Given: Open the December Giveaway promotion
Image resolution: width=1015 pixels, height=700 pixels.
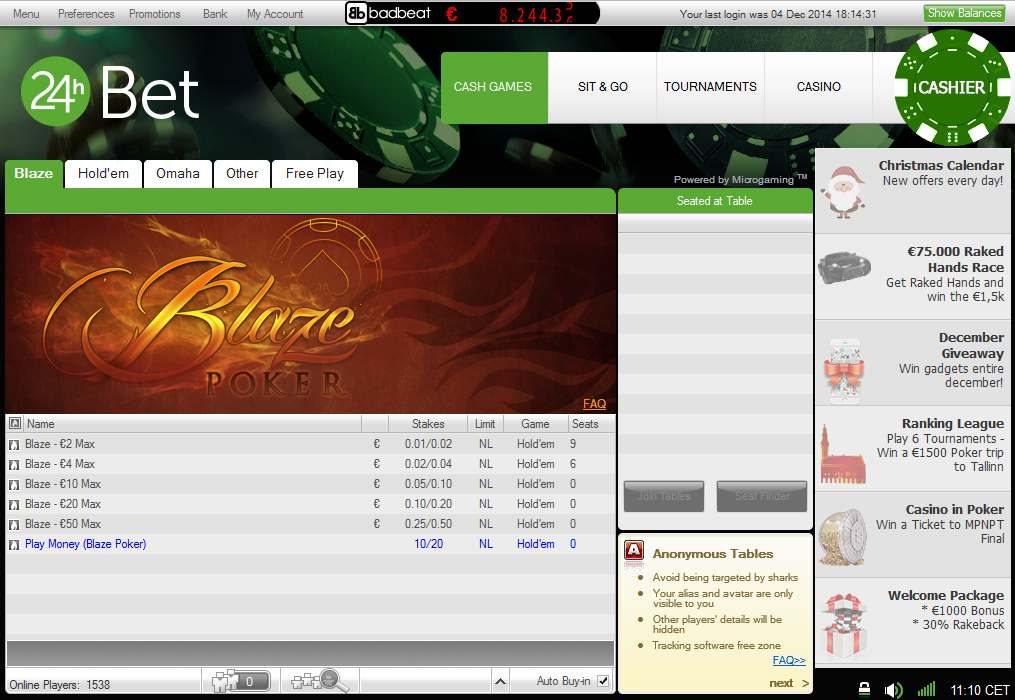Looking at the screenshot, I should coord(913,363).
